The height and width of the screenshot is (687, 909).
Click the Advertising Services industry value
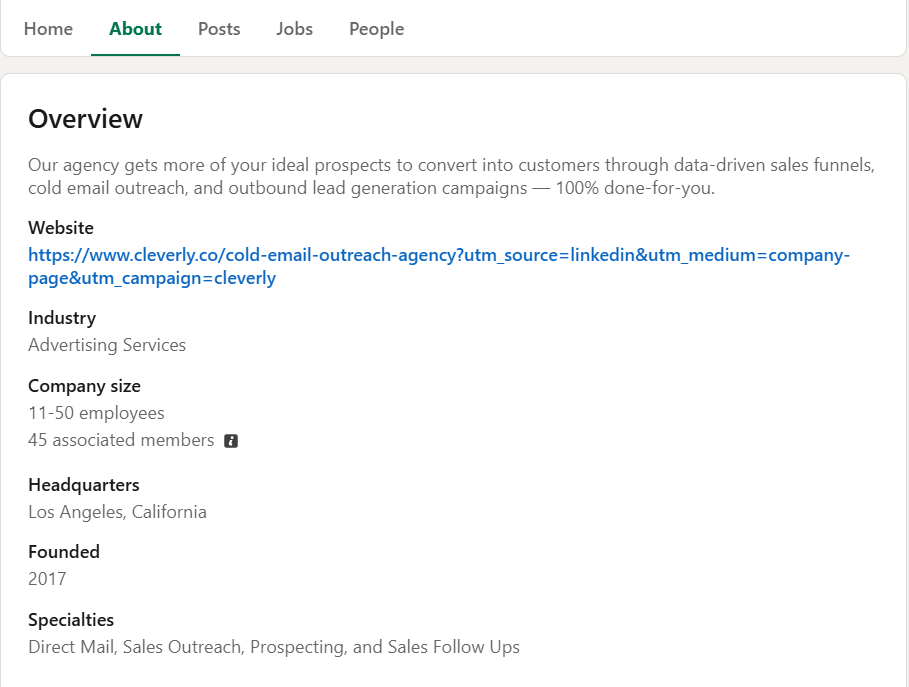[107, 345]
